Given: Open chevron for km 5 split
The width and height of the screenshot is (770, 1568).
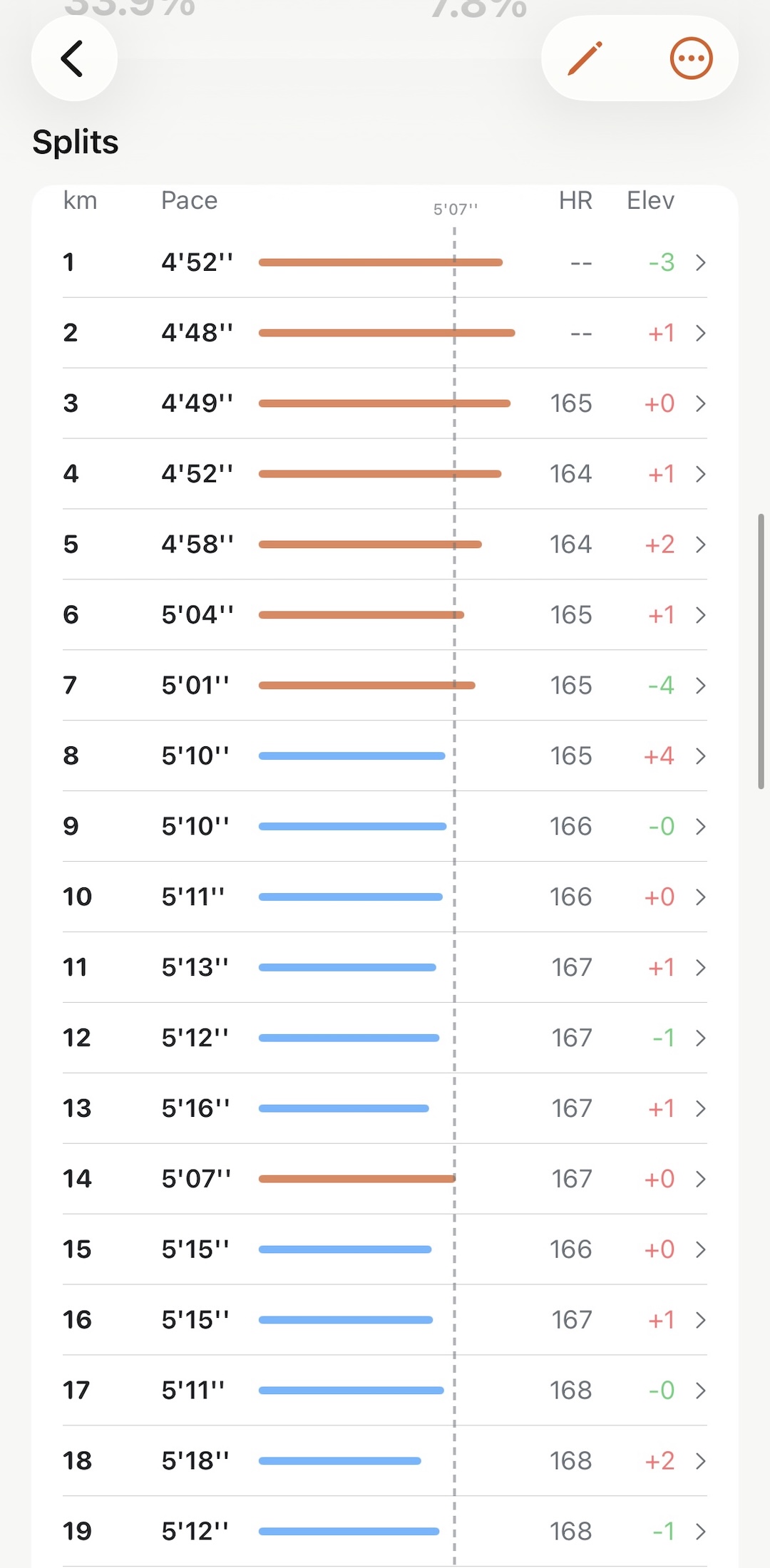Looking at the screenshot, I should coord(700,545).
